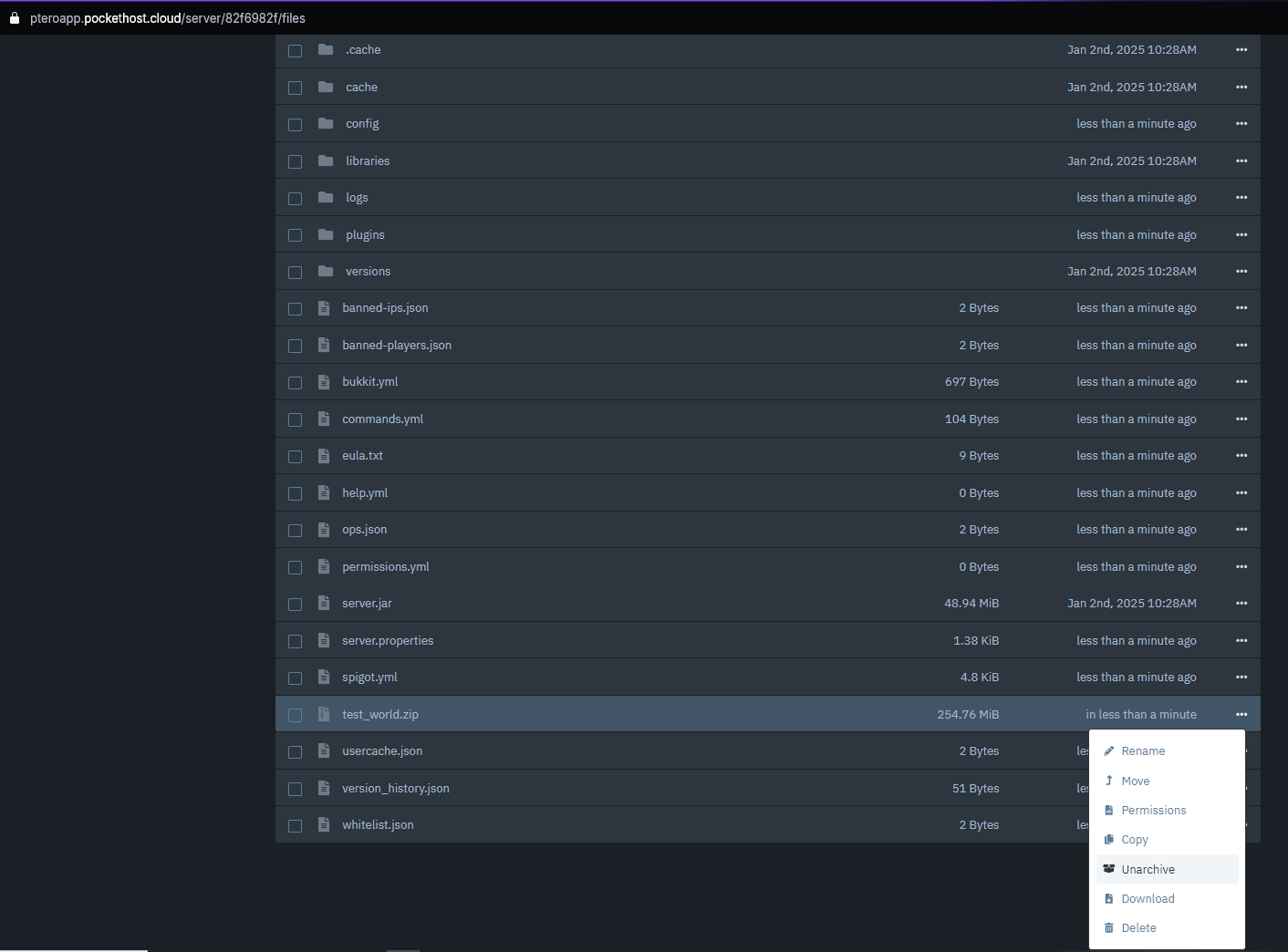The height and width of the screenshot is (952, 1288).
Task: Click the file icon for whitelist.json
Action: pyautogui.click(x=324, y=824)
